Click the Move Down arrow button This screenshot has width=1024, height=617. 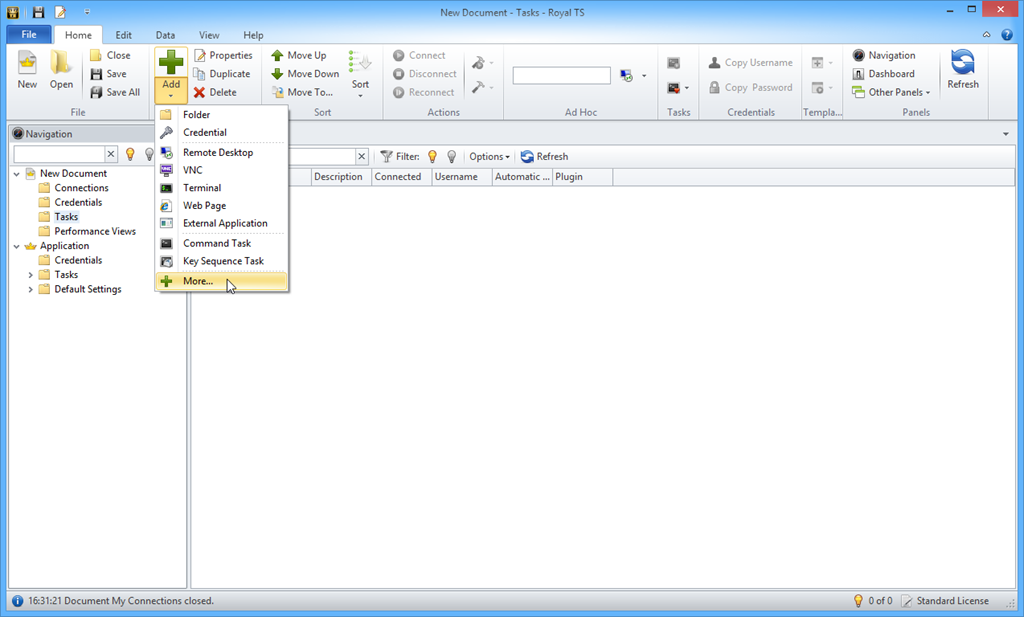pos(305,74)
